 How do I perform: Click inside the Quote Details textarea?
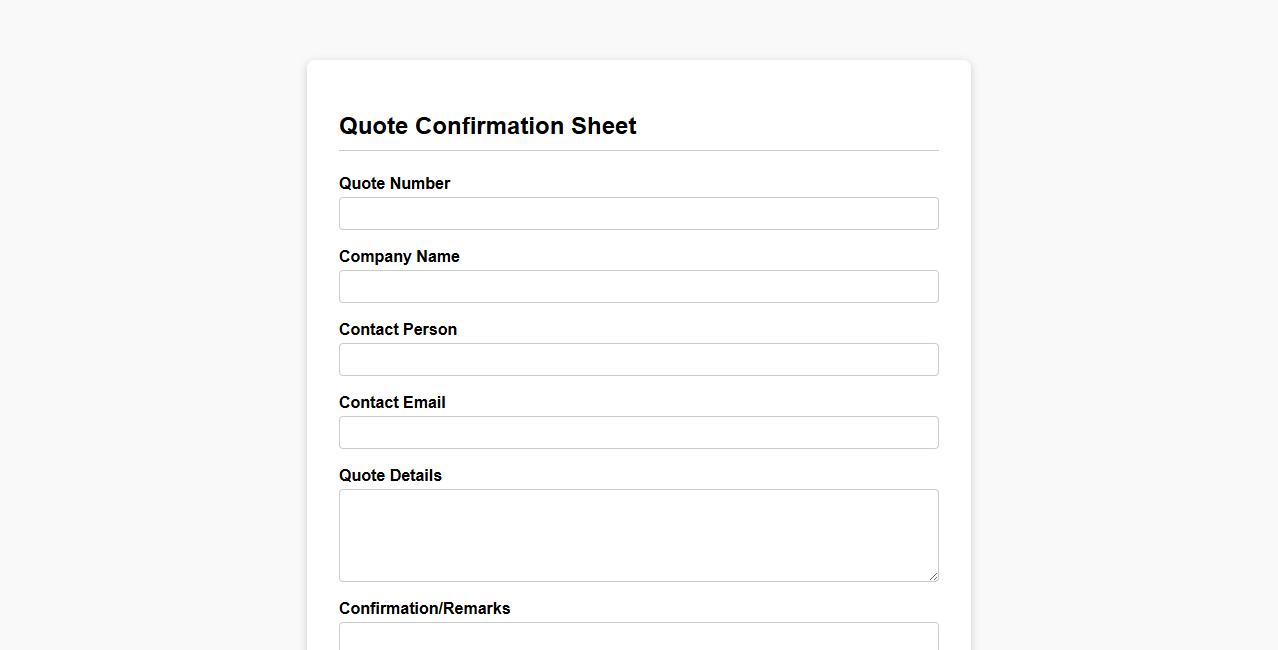point(638,535)
